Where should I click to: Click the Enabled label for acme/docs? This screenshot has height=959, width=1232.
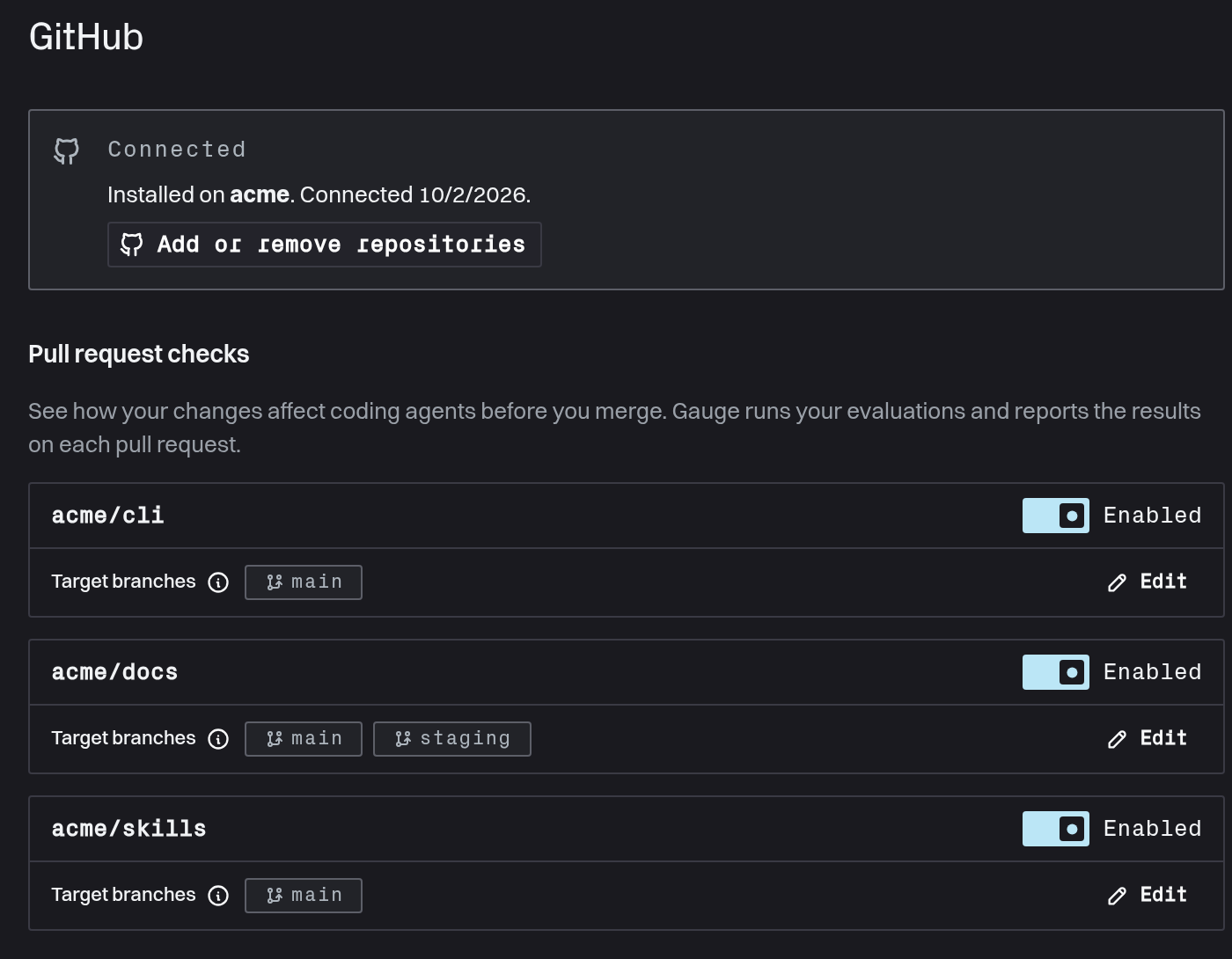[1153, 672]
